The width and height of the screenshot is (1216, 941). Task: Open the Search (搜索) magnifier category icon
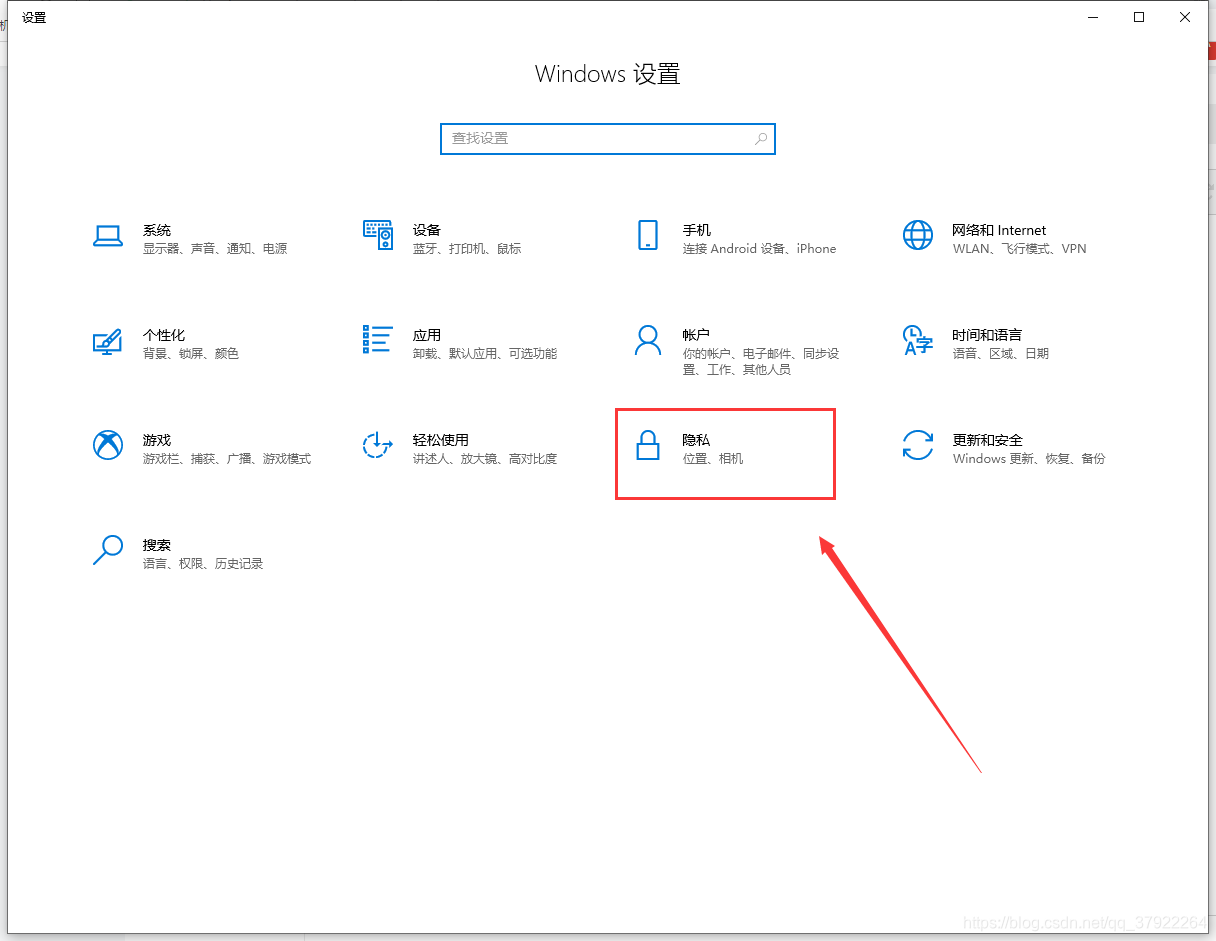tap(107, 550)
